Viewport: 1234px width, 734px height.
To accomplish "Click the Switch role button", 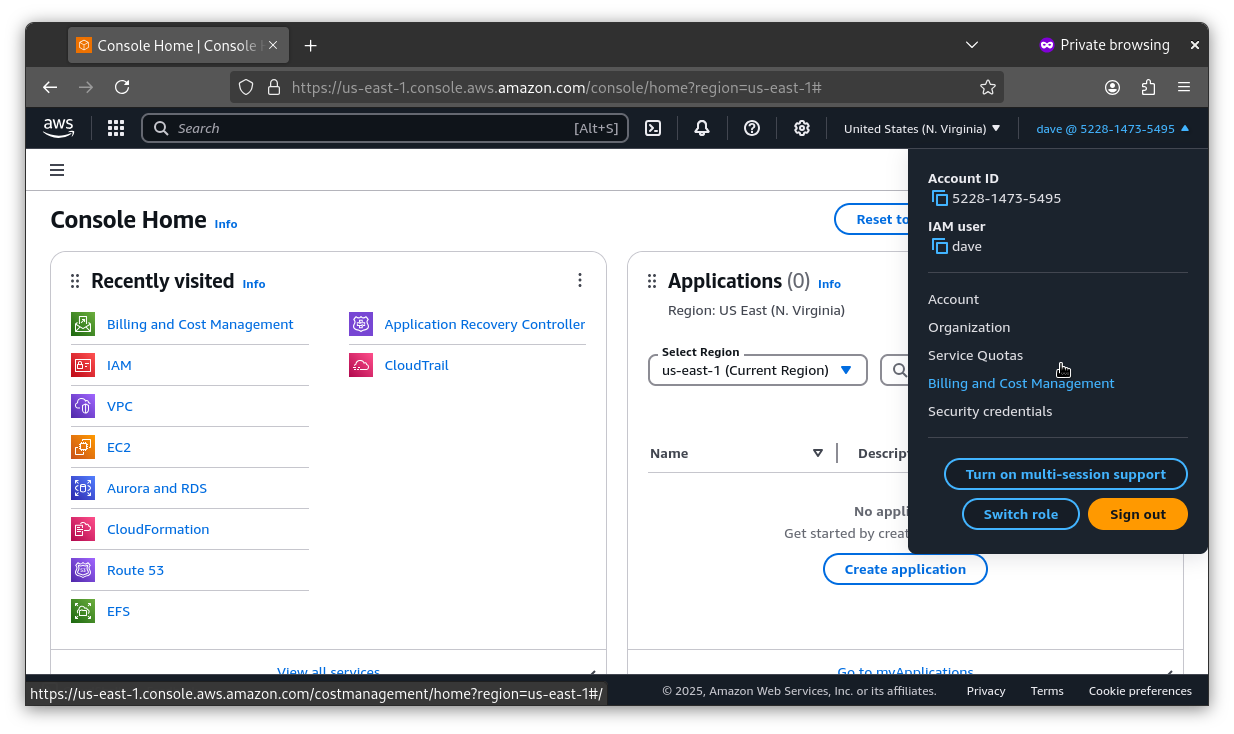I will (x=1021, y=514).
